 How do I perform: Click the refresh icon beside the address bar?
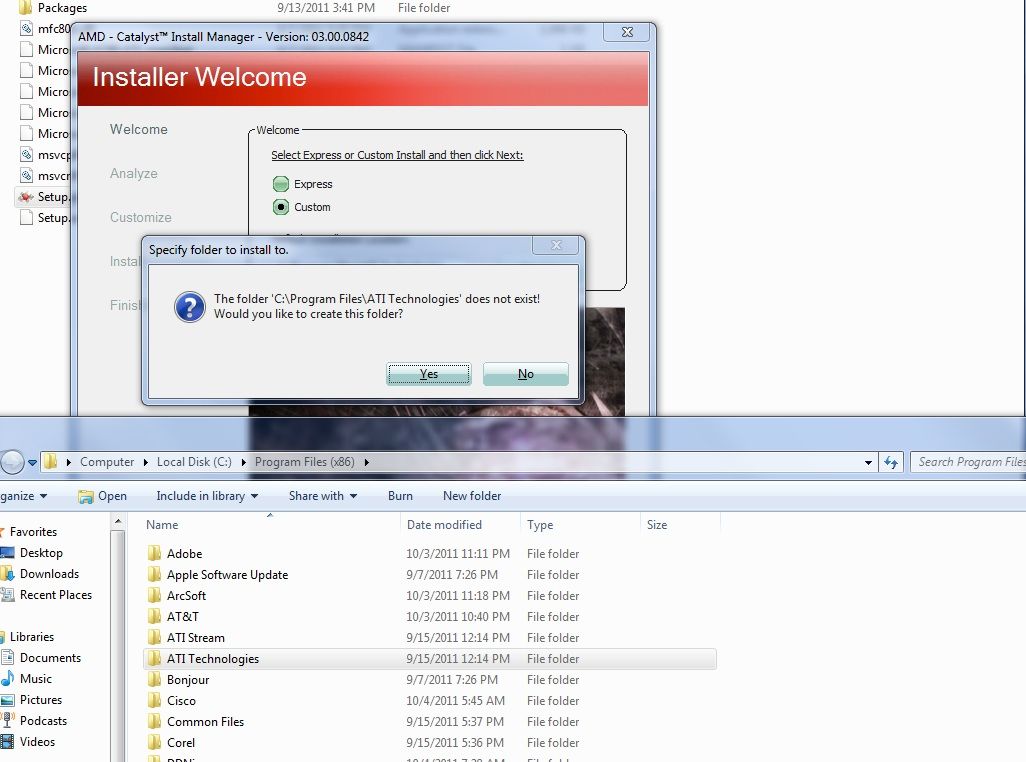(x=891, y=462)
